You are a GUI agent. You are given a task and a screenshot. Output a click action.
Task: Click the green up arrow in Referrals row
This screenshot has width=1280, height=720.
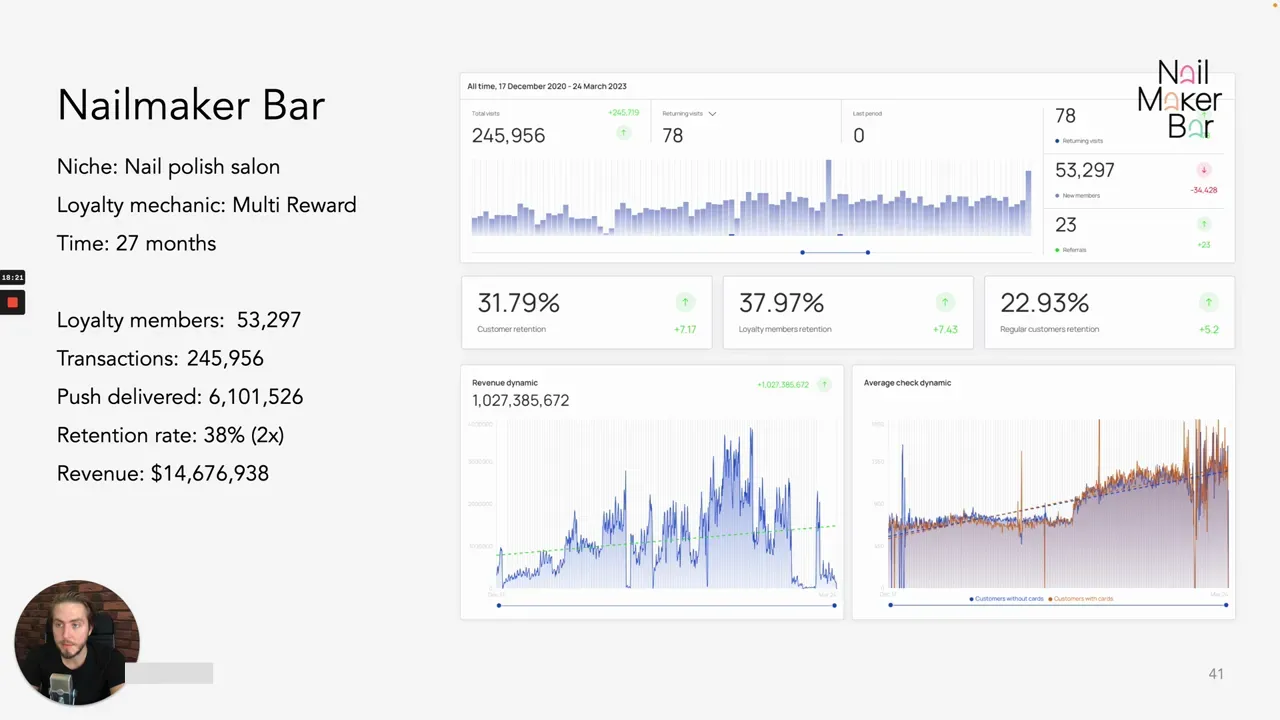tap(1204, 225)
